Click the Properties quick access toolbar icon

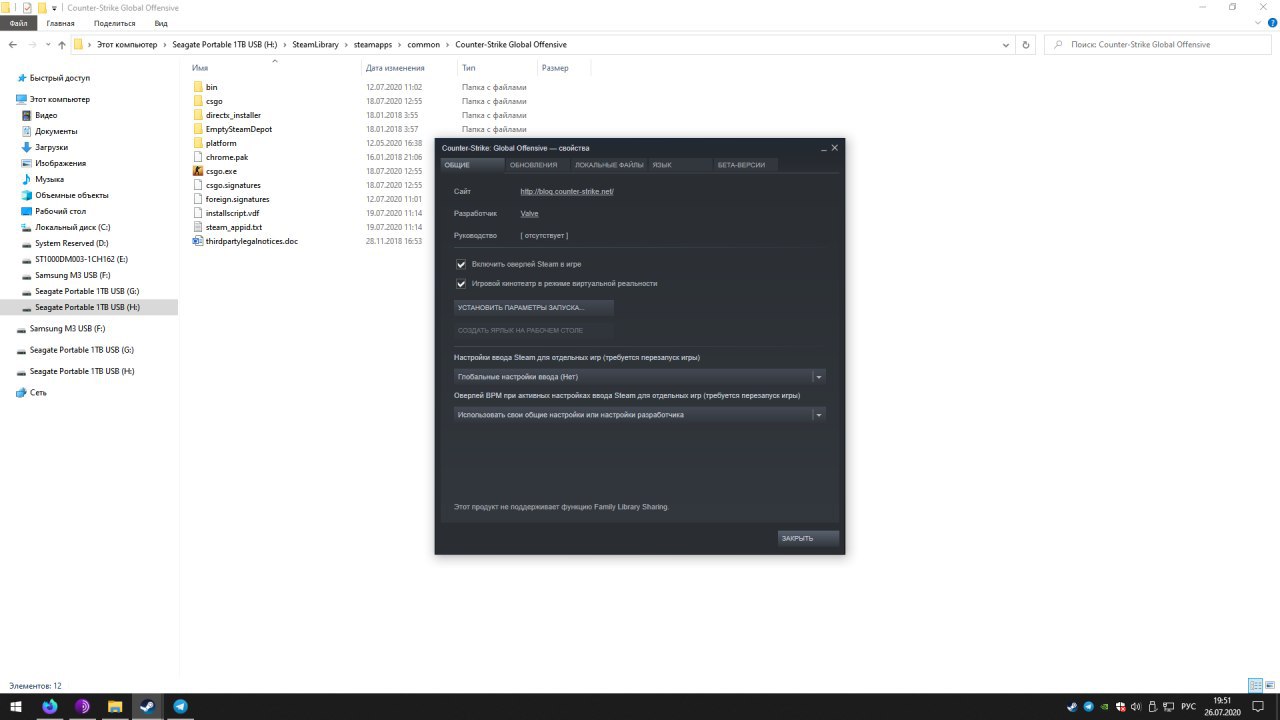(27, 8)
